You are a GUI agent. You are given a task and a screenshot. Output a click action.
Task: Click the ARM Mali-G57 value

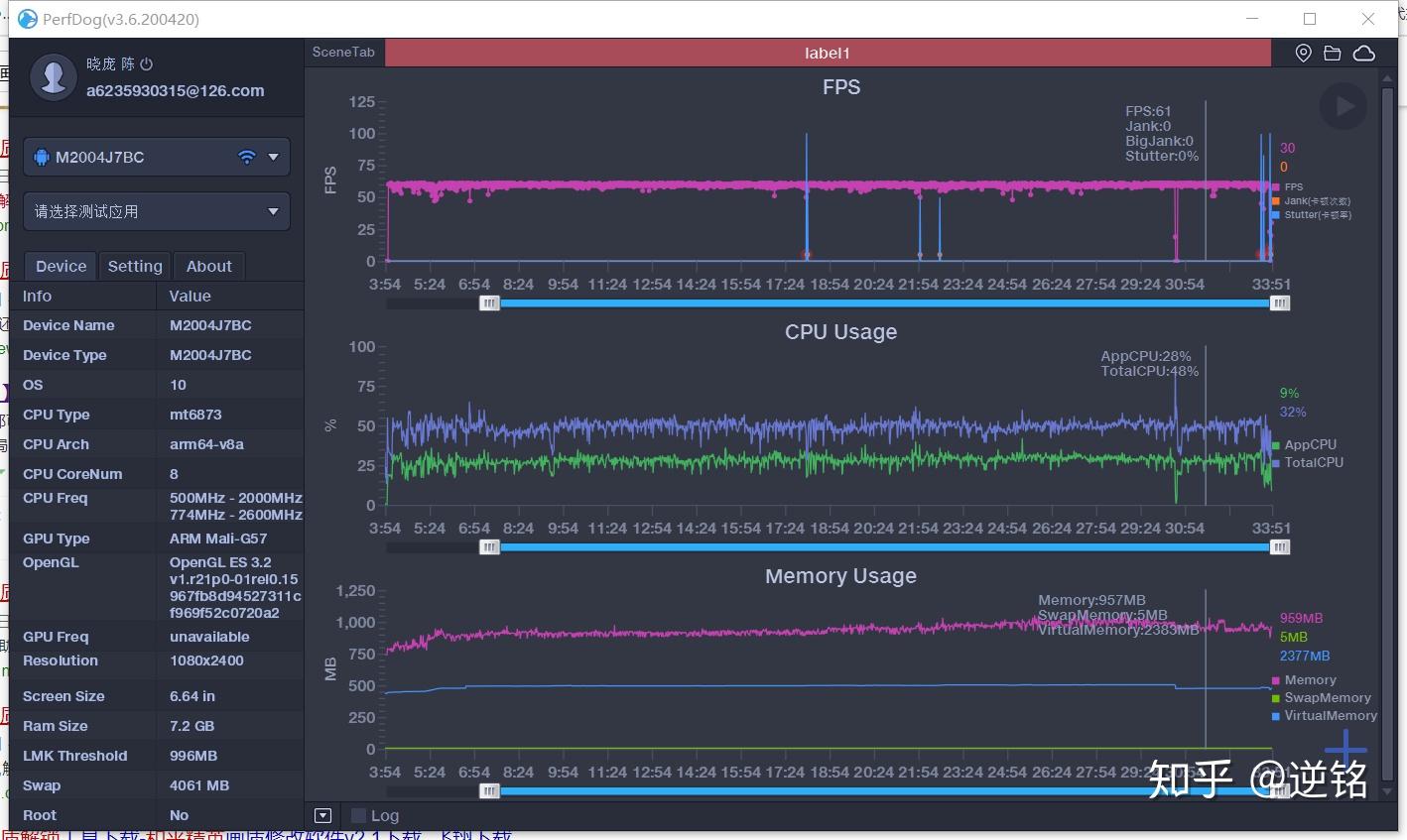218,539
